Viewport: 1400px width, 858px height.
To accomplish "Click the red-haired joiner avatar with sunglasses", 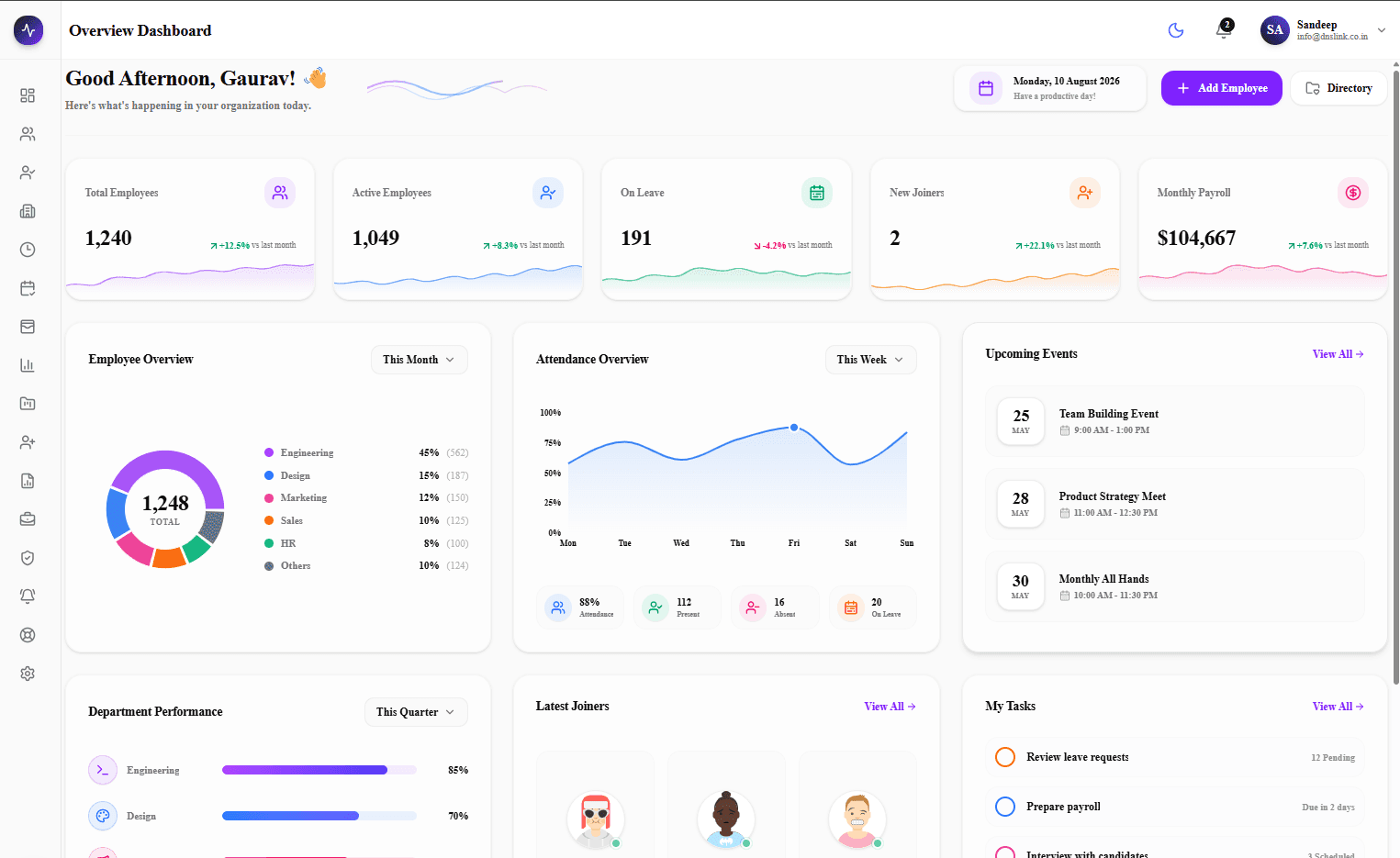I will [596, 819].
